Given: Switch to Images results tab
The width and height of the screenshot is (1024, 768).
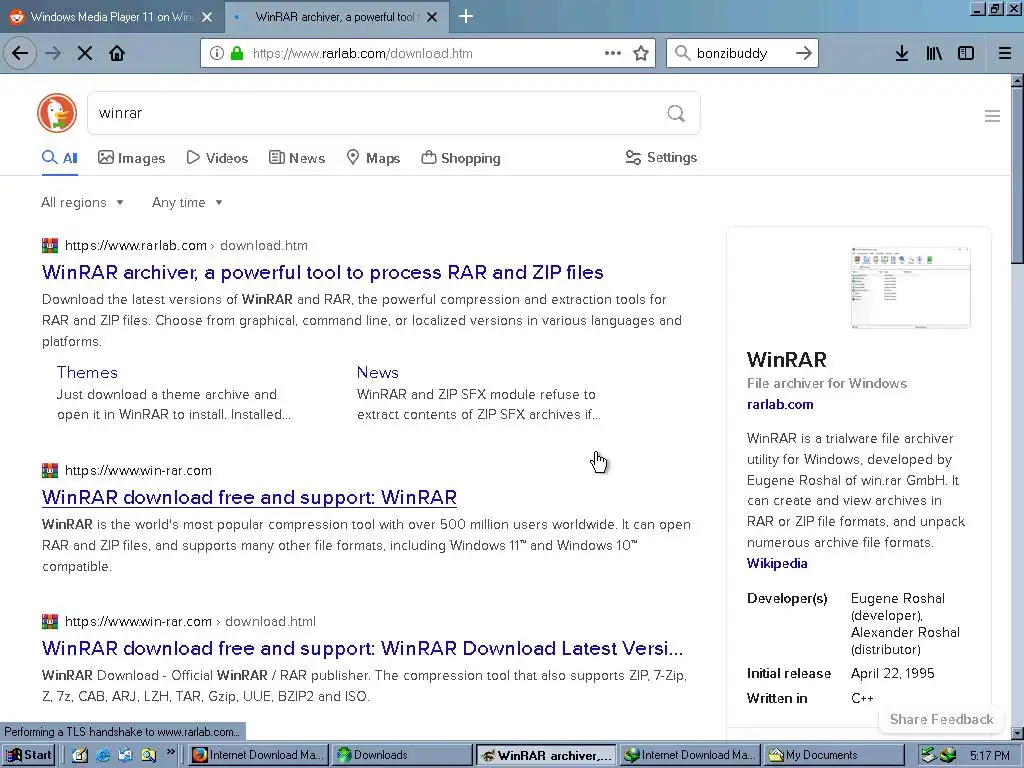Looking at the screenshot, I should coord(131,158).
